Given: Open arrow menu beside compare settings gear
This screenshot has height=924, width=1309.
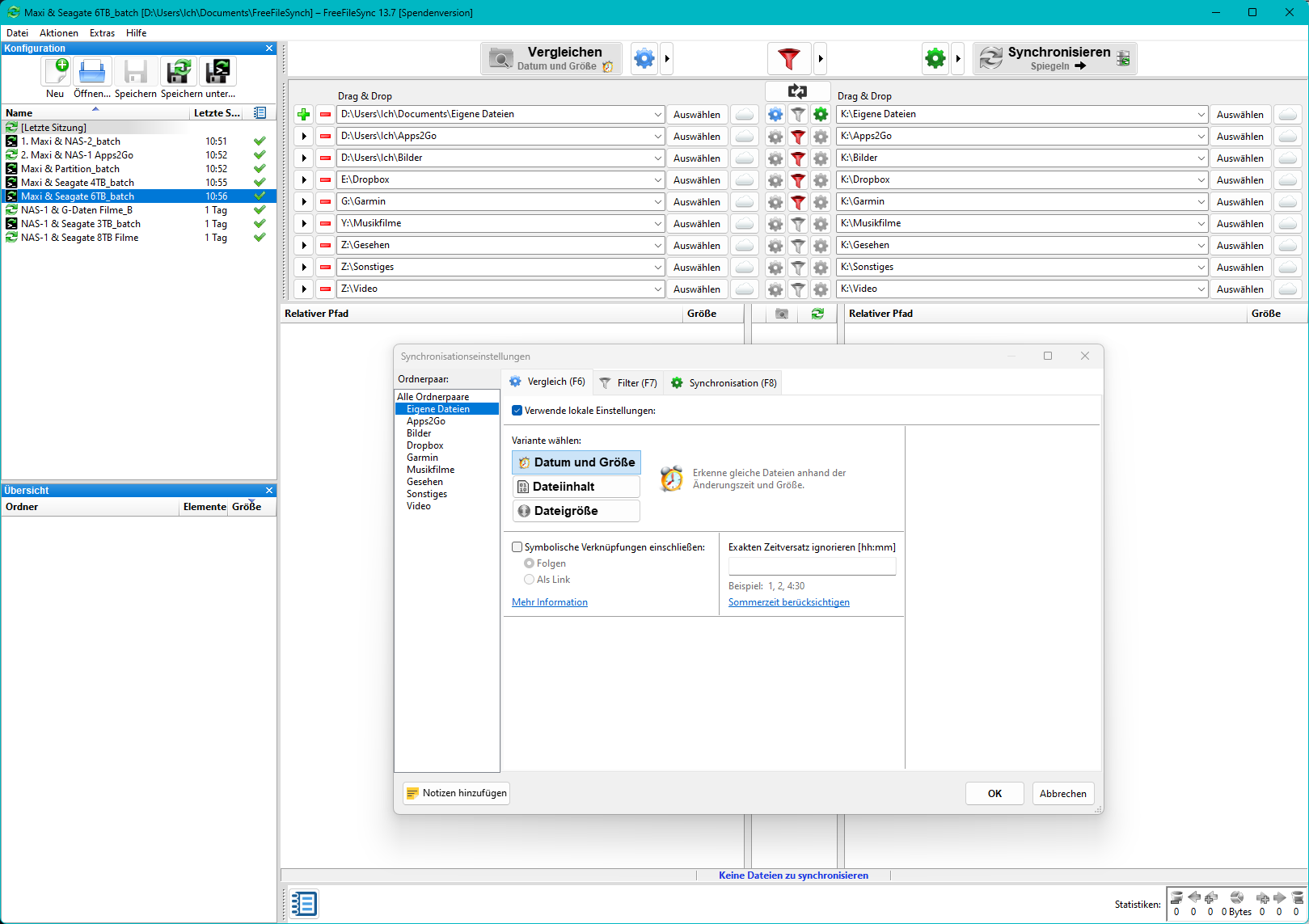Looking at the screenshot, I should click(x=666, y=58).
